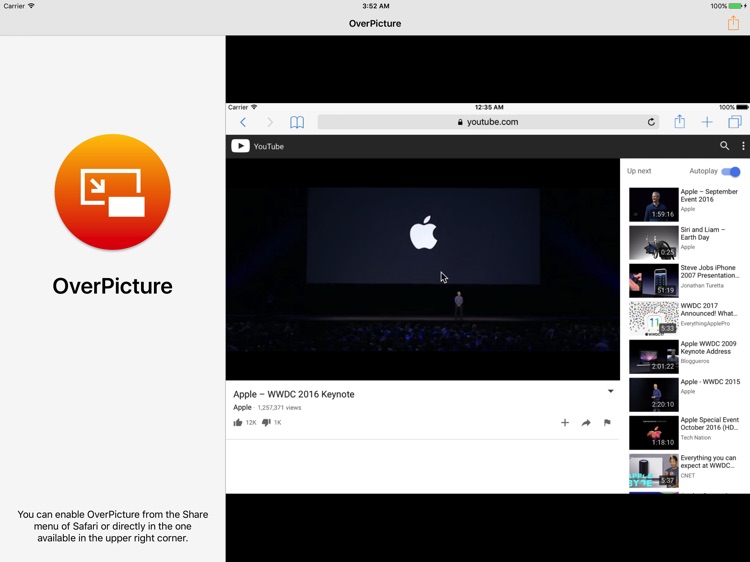Screen dimensions: 750x562
Task: Add video to playlist plus icon
Action: (565, 422)
